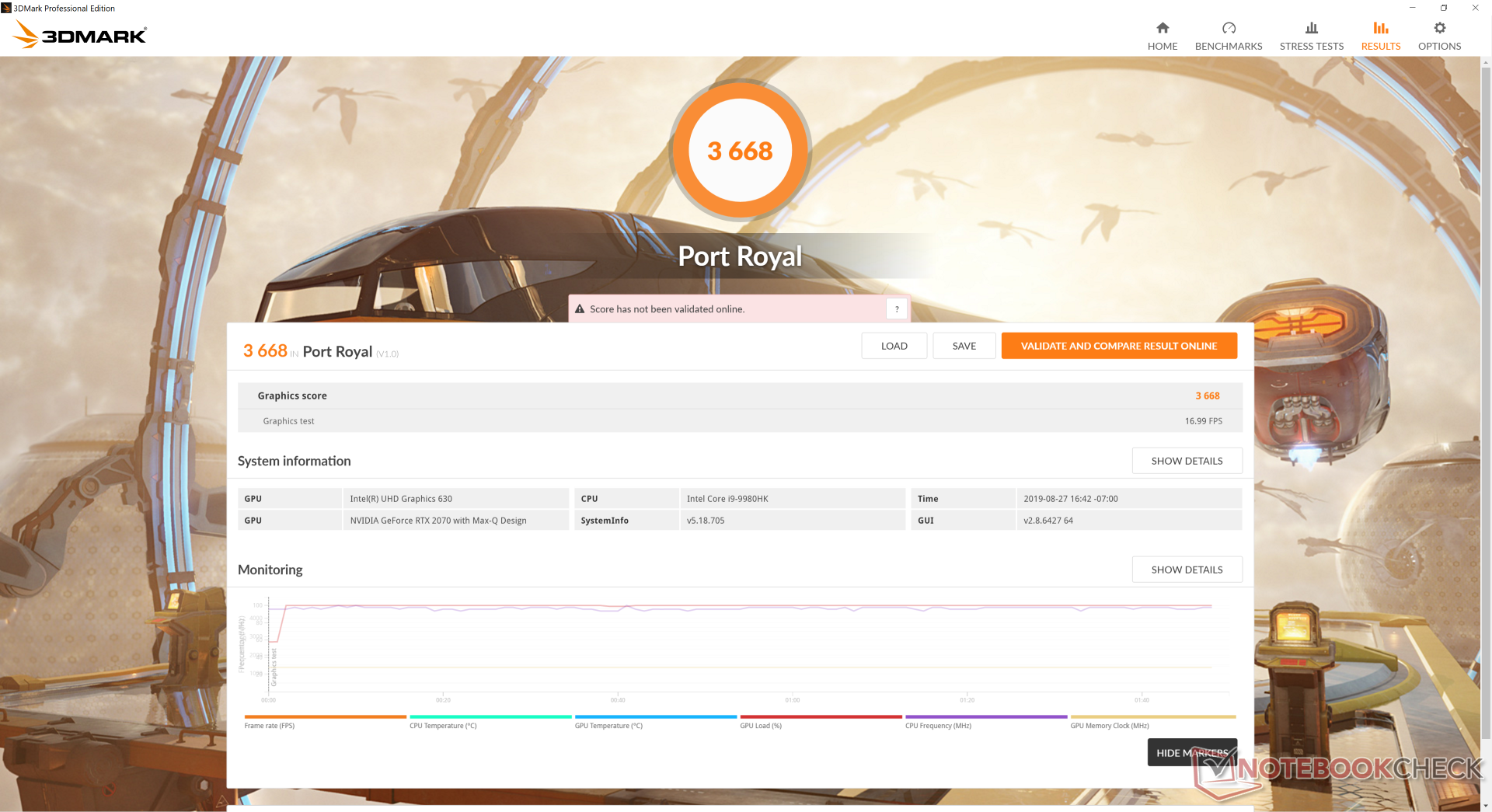This screenshot has width=1492, height=812.
Task: Toggle the Frame rate (FPS) orange legend
Action: tap(325, 721)
